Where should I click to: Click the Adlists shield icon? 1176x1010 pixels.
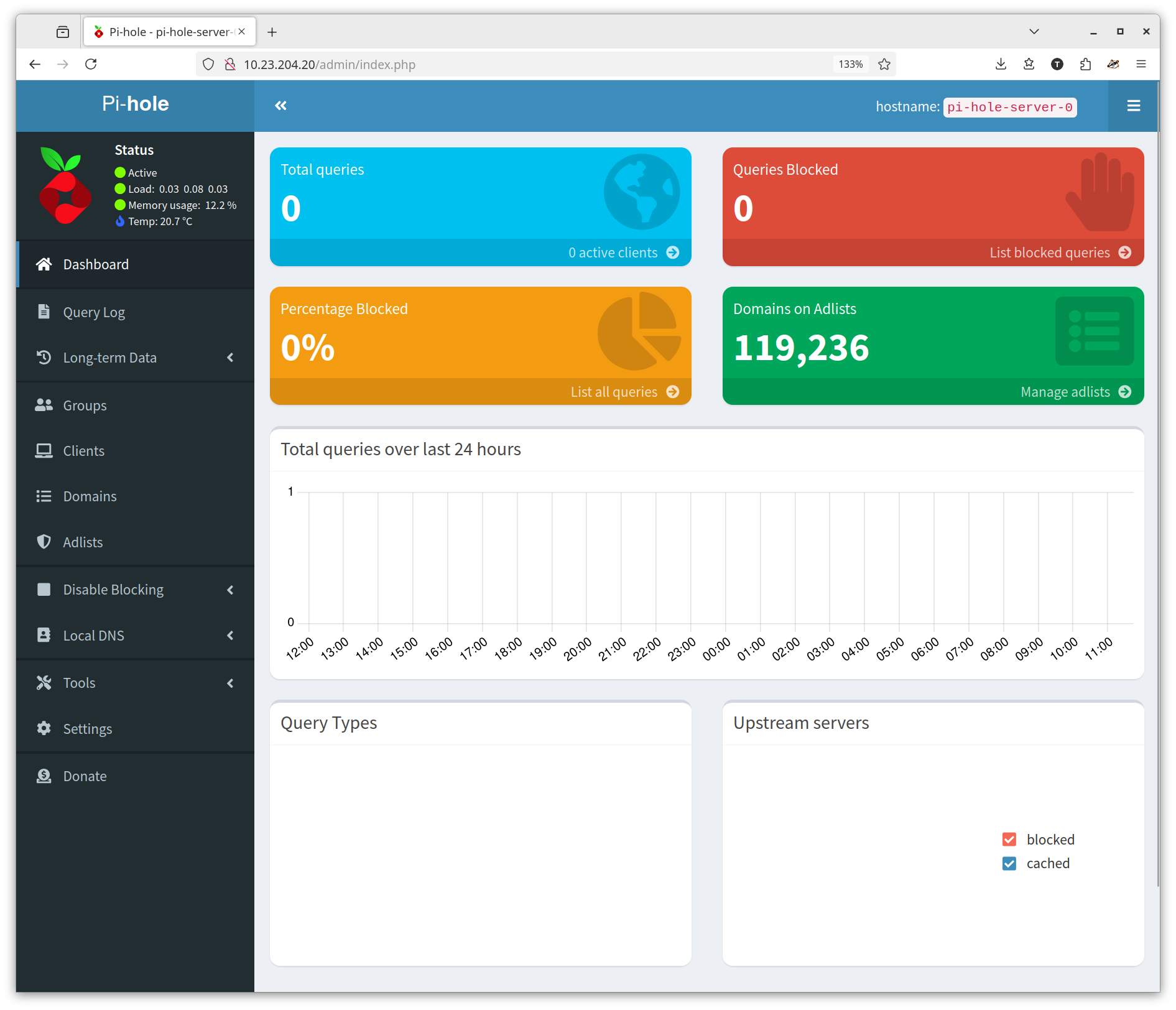(x=44, y=542)
